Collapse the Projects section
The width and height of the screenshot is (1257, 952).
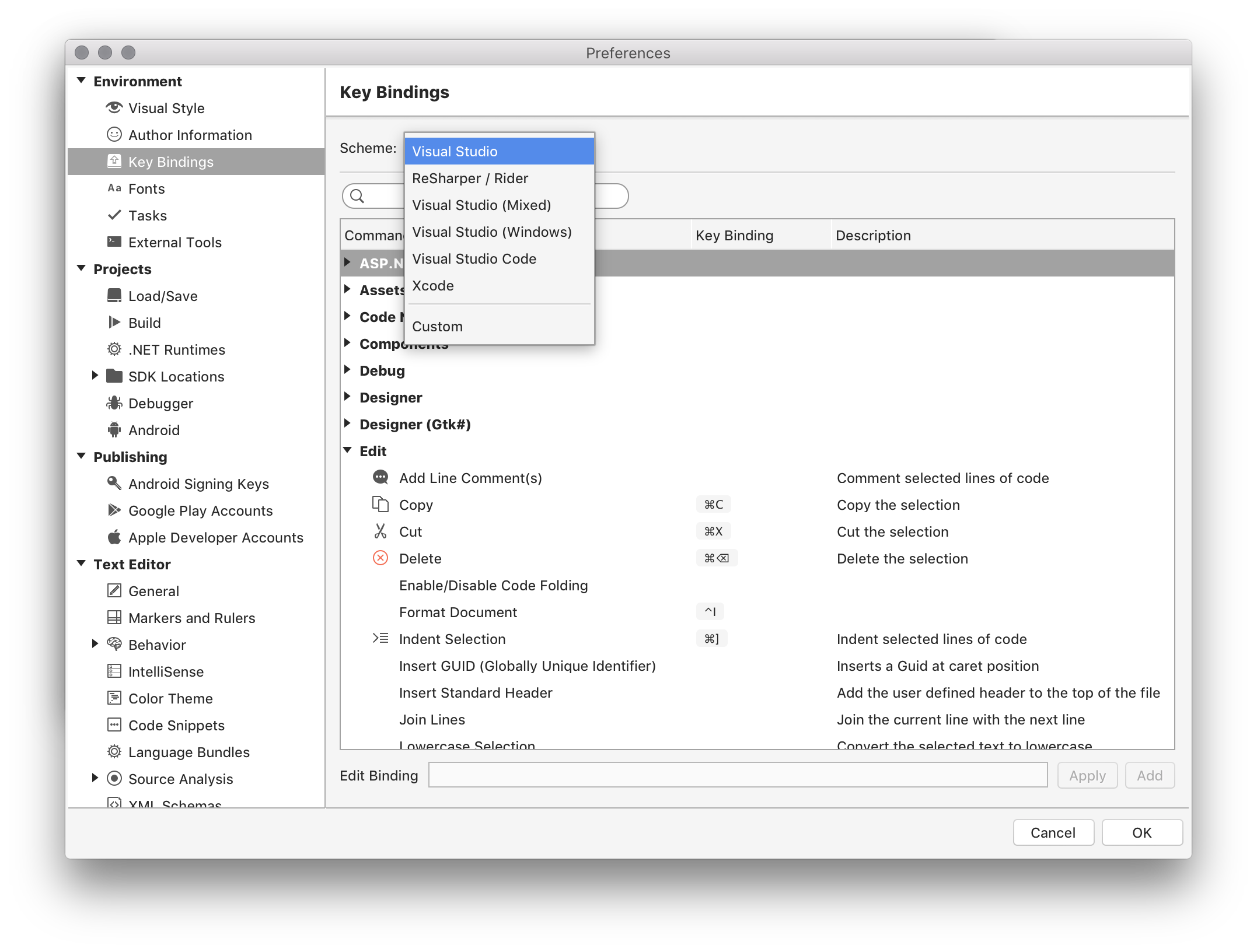click(x=82, y=268)
